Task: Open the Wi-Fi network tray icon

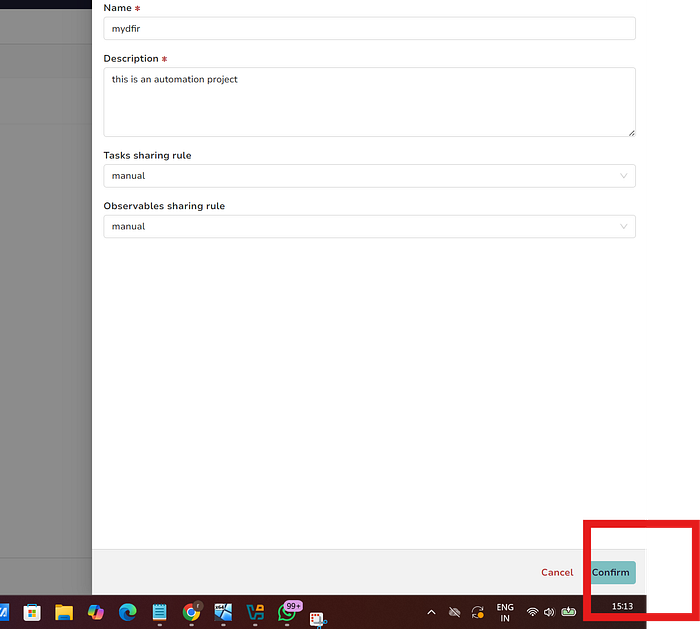Action: coord(532,612)
